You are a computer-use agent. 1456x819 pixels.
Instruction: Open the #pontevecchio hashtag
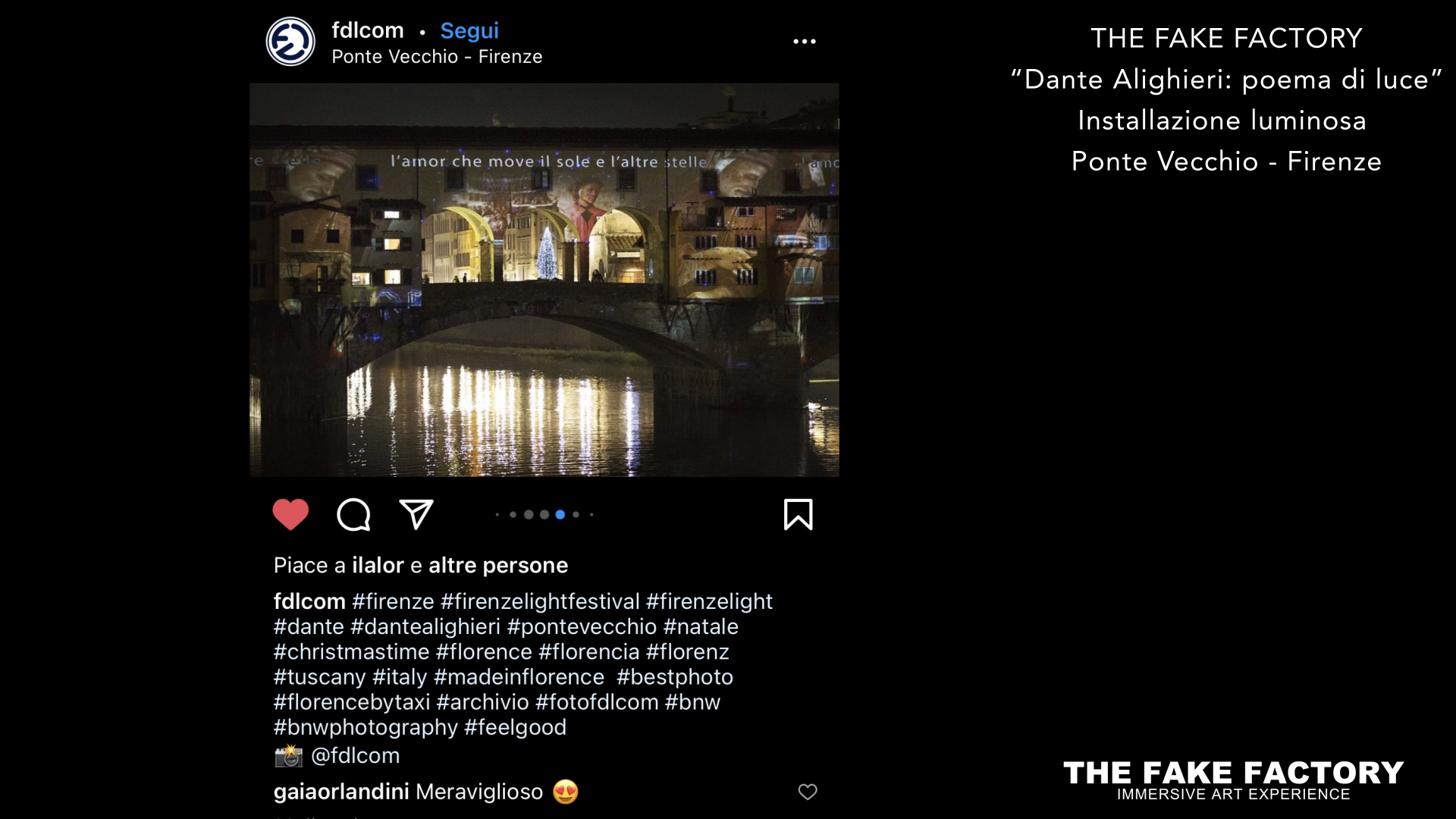click(x=582, y=626)
